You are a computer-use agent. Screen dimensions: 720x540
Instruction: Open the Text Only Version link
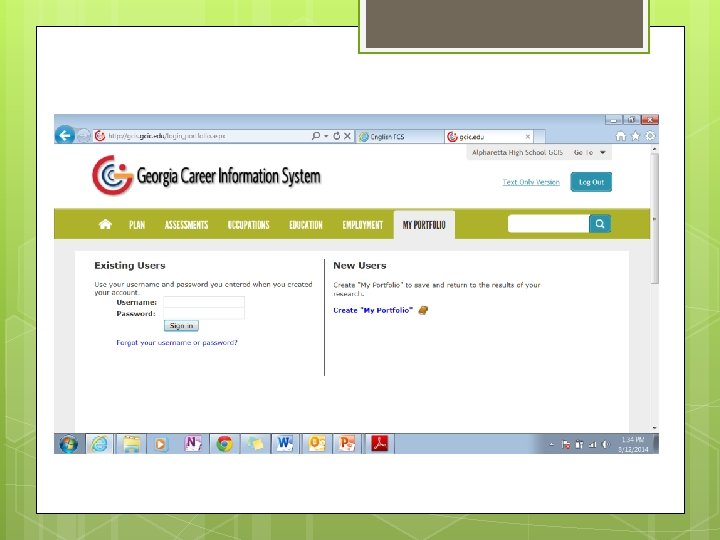531,182
